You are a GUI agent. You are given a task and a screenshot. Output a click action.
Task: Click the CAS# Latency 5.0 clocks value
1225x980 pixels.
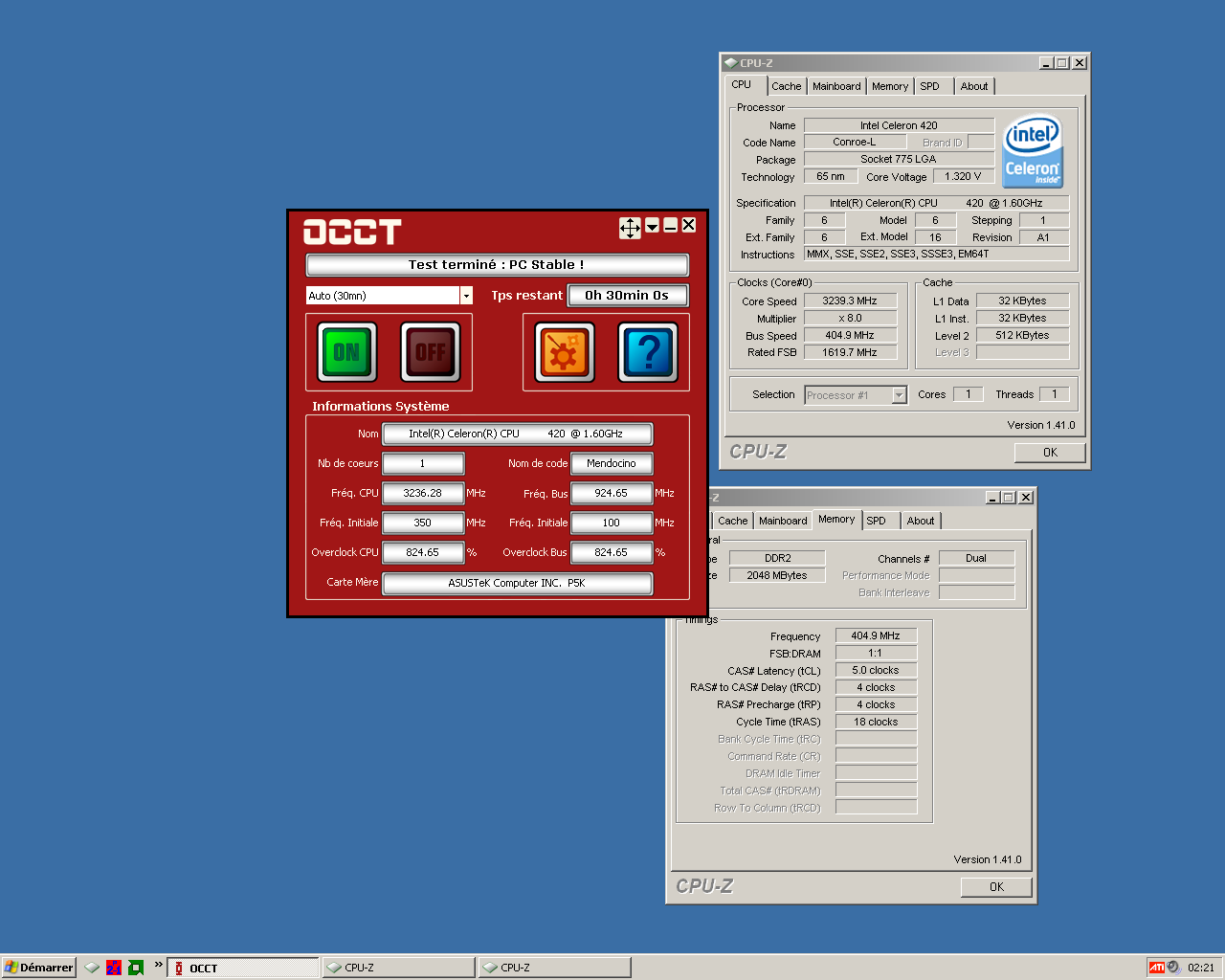click(876, 670)
